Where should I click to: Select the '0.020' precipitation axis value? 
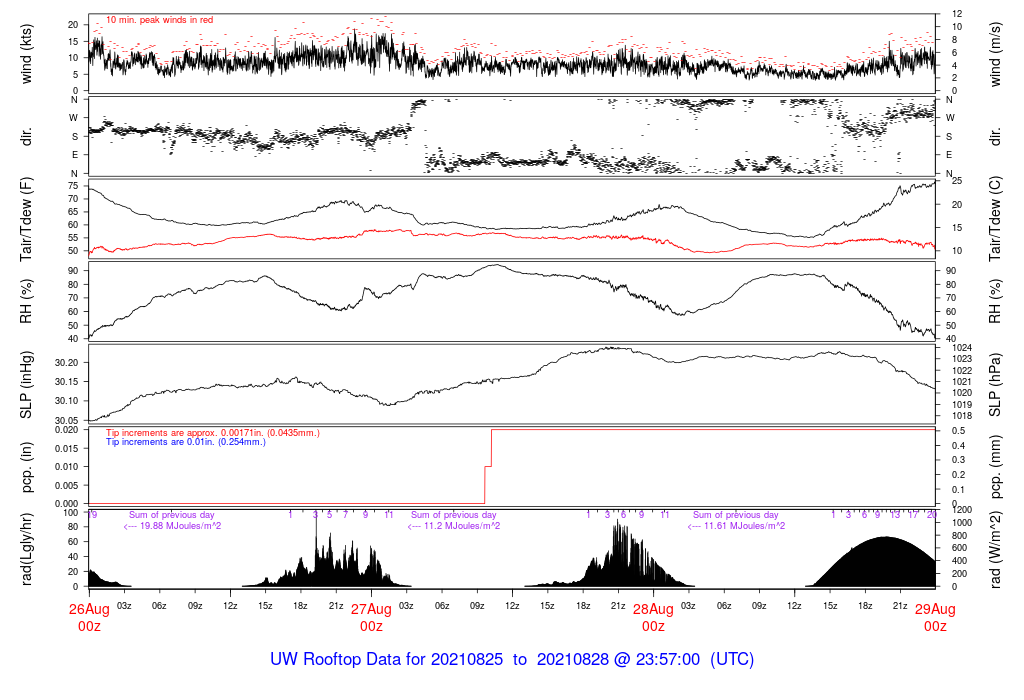[67, 430]
